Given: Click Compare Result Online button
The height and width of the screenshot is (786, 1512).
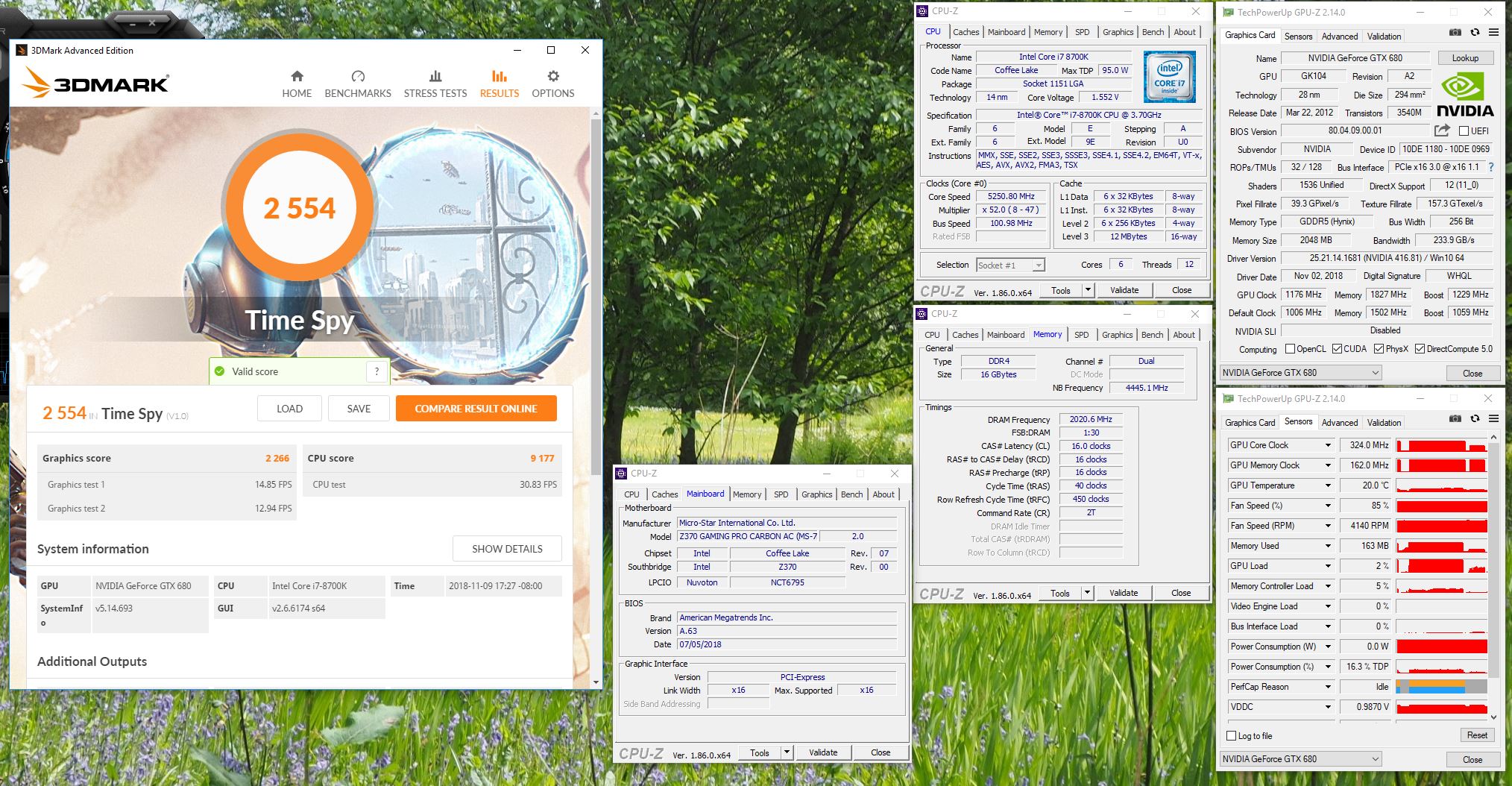Looking at the screenshot, I should pyautogui.click(x=476, y=409).
